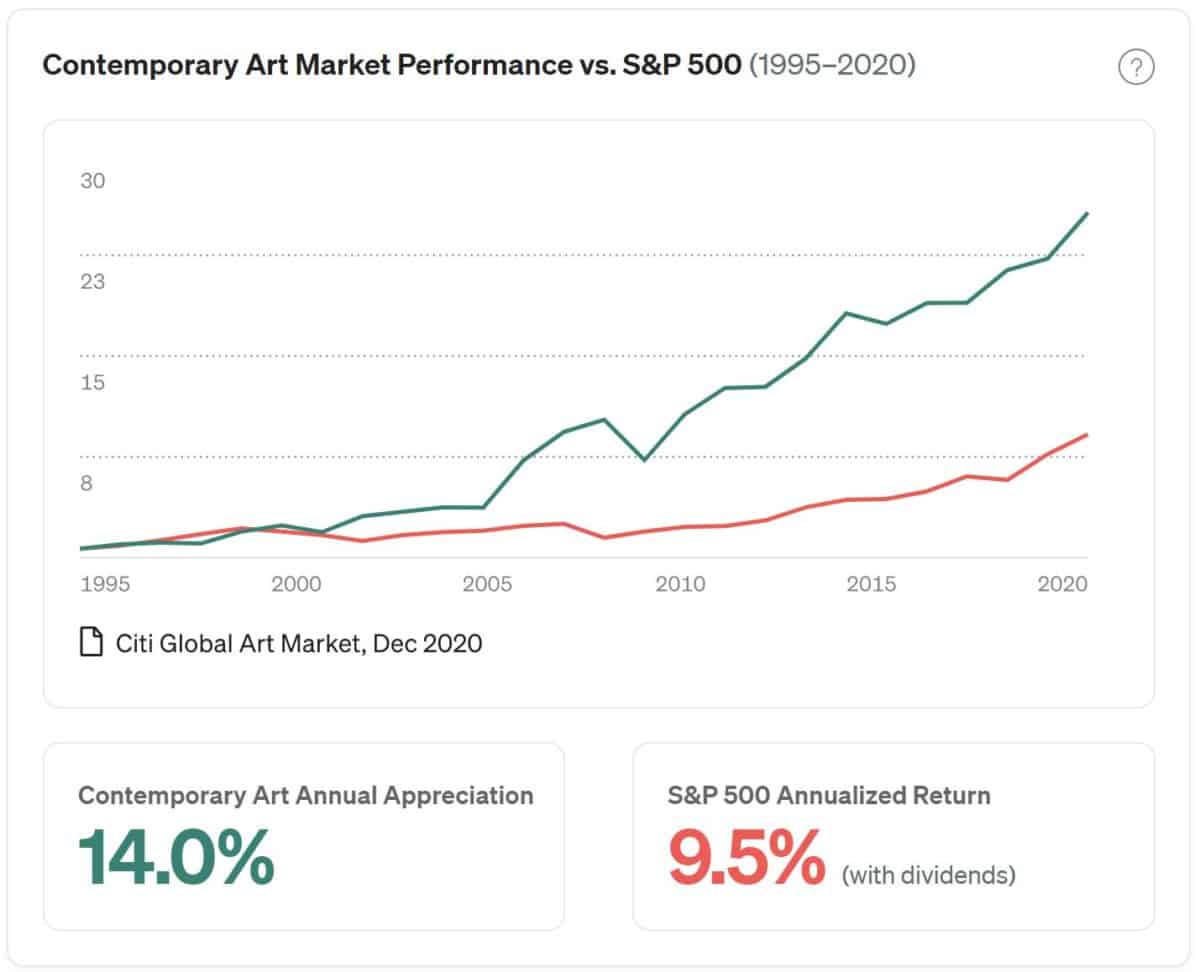1200x972 pixels.
Task: Select the 2005 x-axis label
Action: (x=488, y=584)
